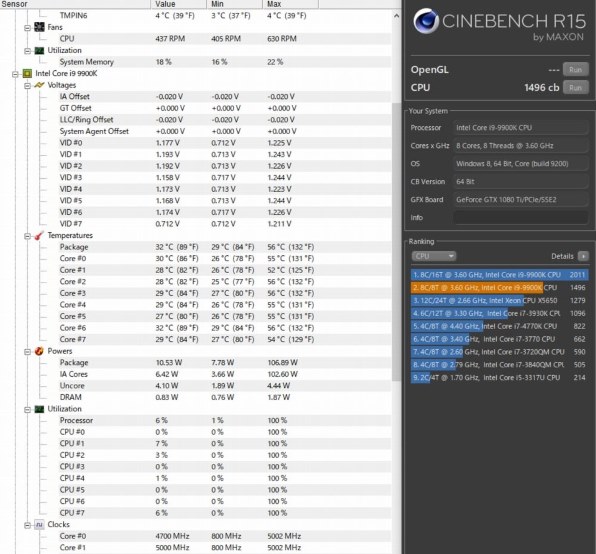Click the sensor list vertical scrollbar thumb
This screenshot has width=596, height=554.
[396, 241]
